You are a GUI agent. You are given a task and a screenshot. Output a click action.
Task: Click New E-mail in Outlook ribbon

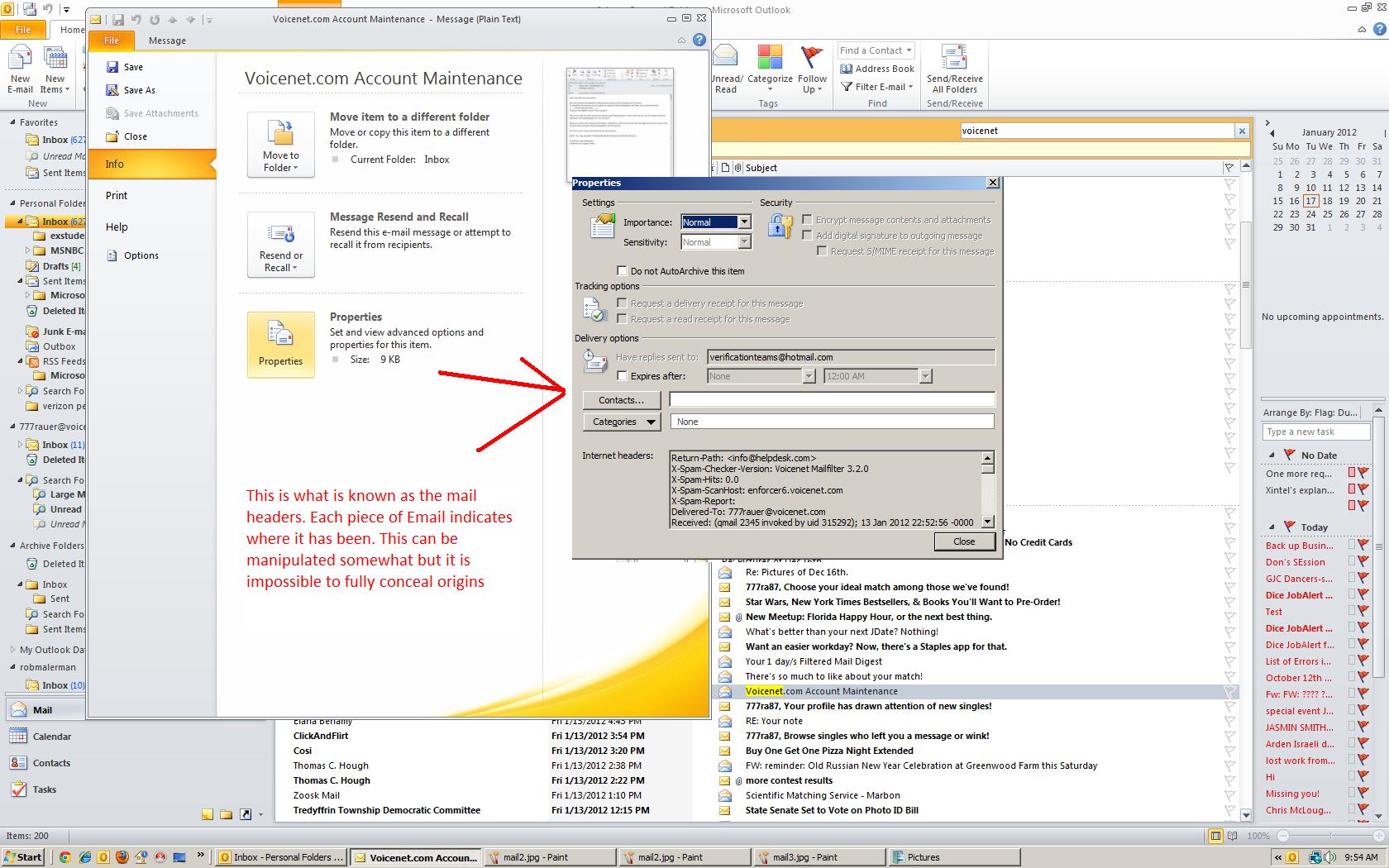point(21,70)
